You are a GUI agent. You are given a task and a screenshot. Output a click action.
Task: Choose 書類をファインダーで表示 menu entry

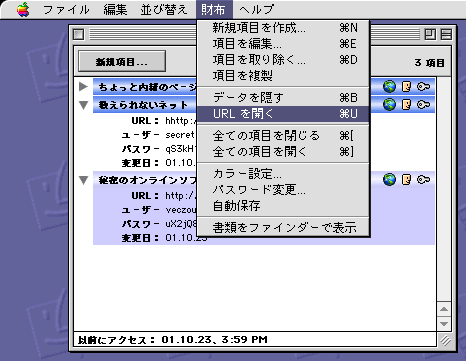[x=283, y=228]
